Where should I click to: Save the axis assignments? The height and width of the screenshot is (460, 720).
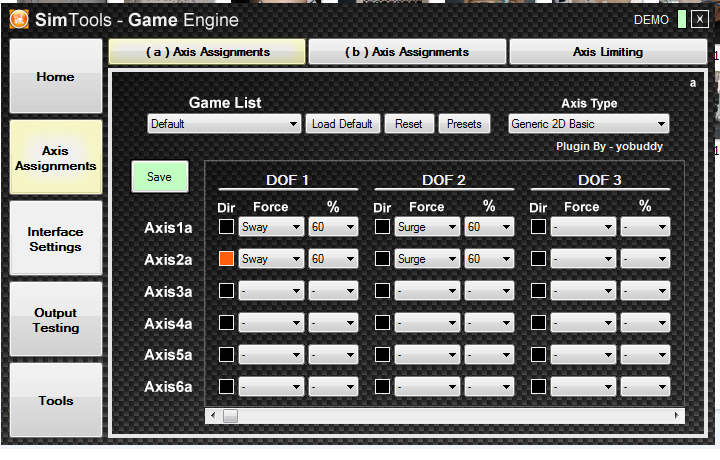click(x=159, y=177)
